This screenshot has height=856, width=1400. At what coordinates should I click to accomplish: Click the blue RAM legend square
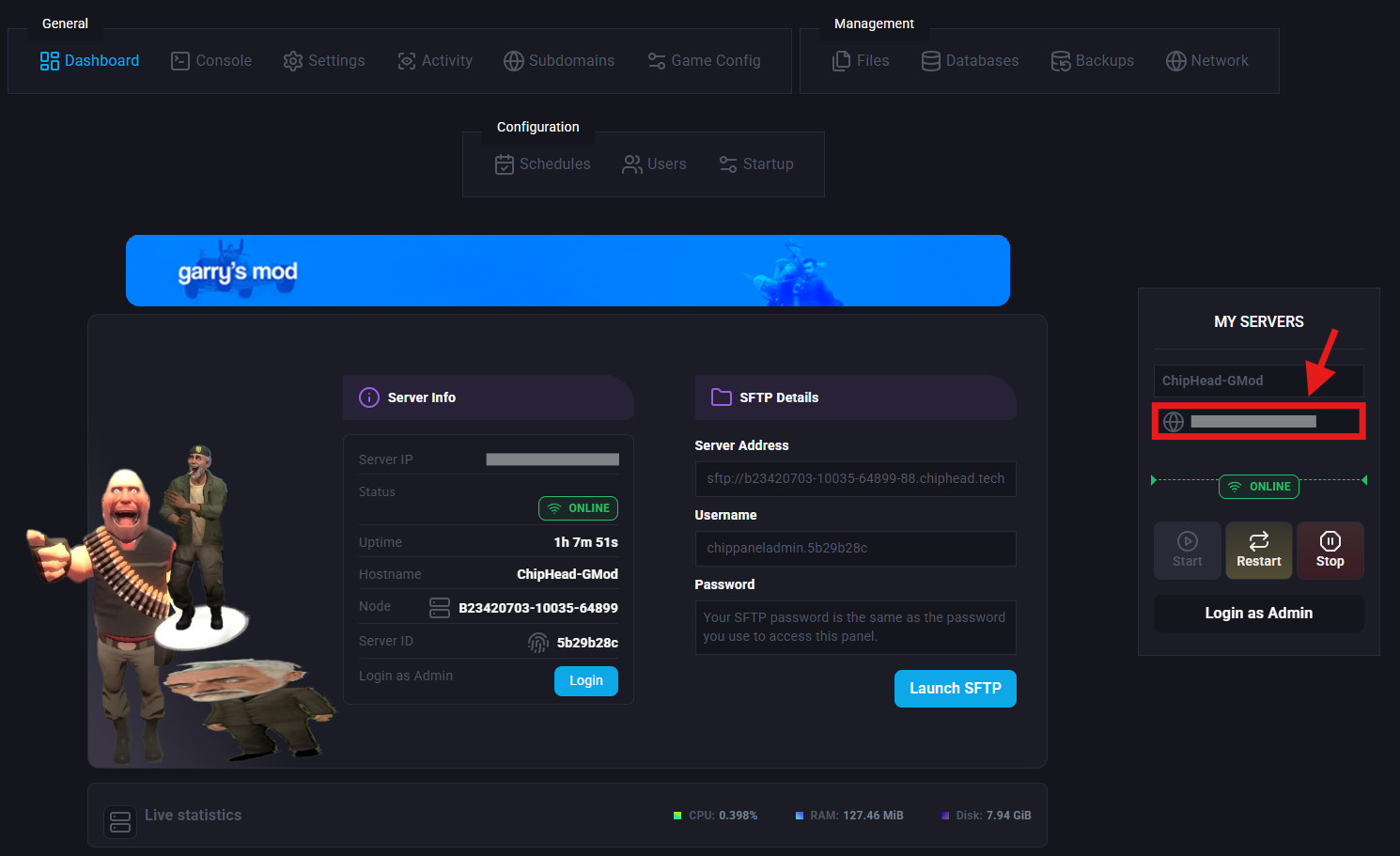click(800, 816)
